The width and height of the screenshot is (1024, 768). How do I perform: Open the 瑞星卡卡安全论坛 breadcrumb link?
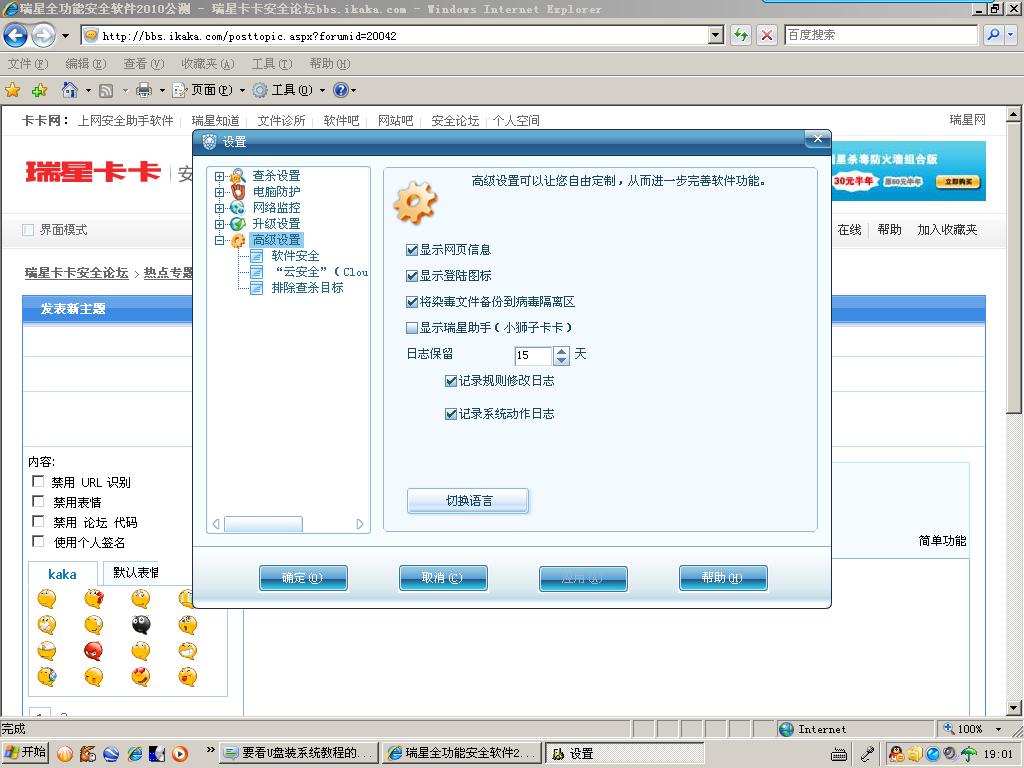pyautogui.click(x=76, y=273)
